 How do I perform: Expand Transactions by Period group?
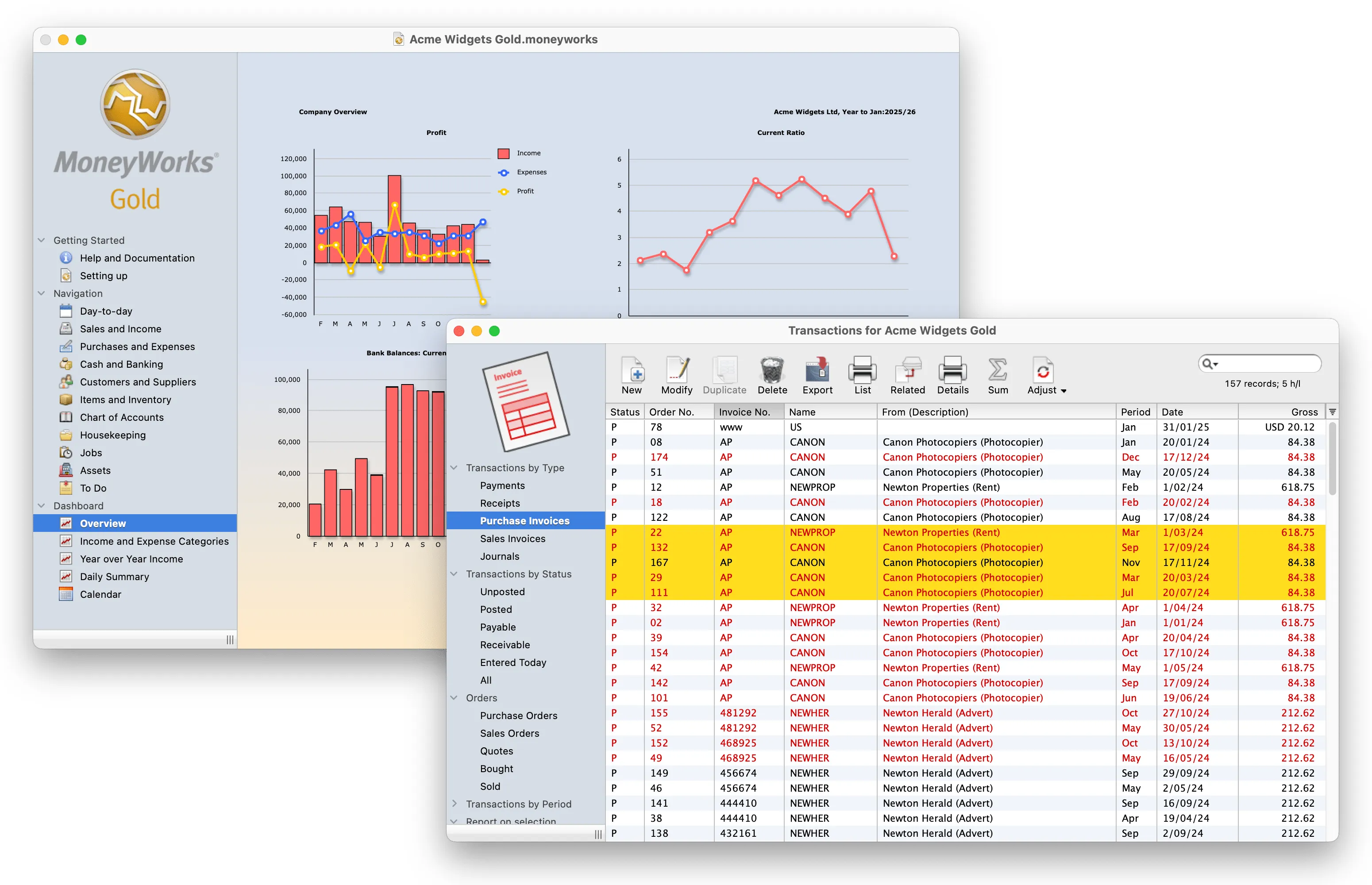(454, 804)
